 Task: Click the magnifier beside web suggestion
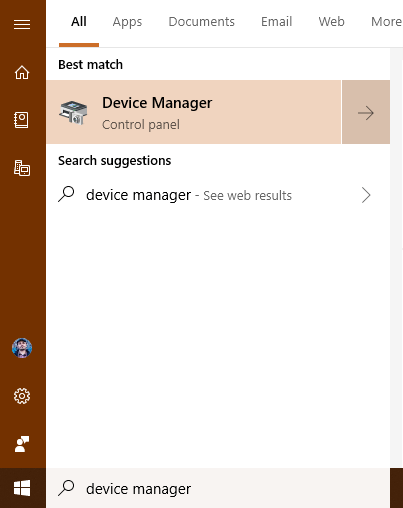click(66, 194)
